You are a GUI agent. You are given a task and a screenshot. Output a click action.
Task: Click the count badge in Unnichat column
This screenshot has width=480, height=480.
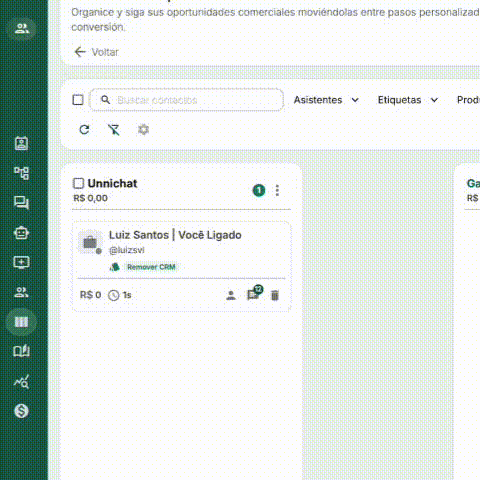coord(259,191)
